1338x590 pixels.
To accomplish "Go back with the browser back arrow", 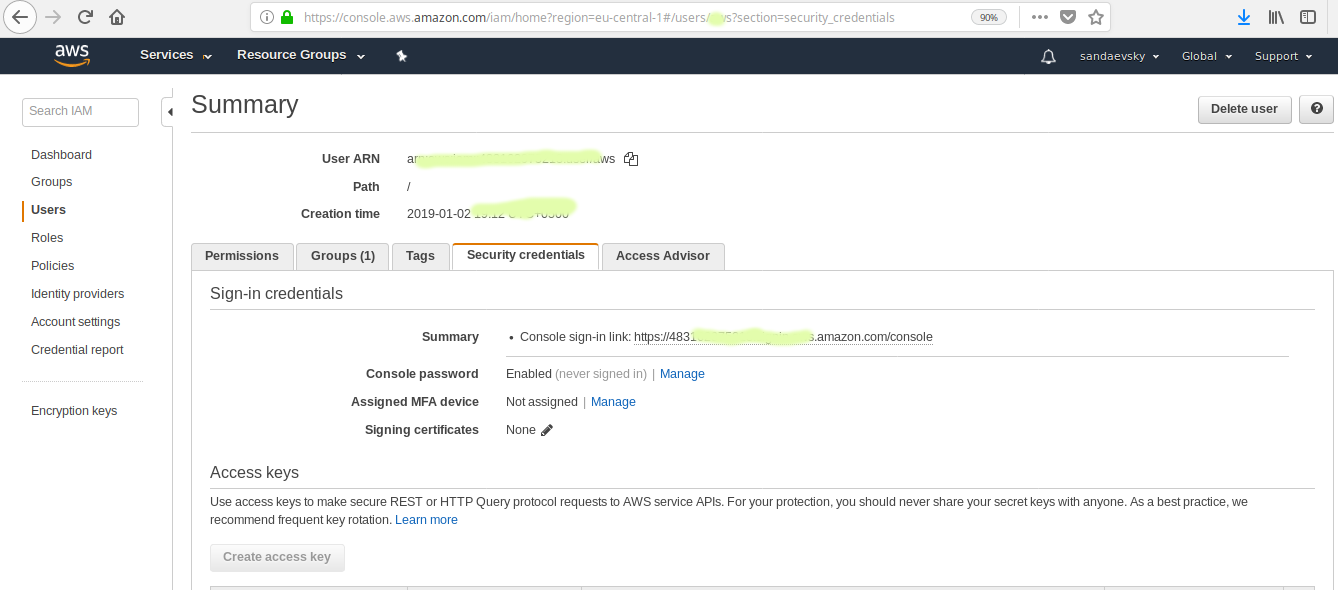I will click(x=20, y=17).
